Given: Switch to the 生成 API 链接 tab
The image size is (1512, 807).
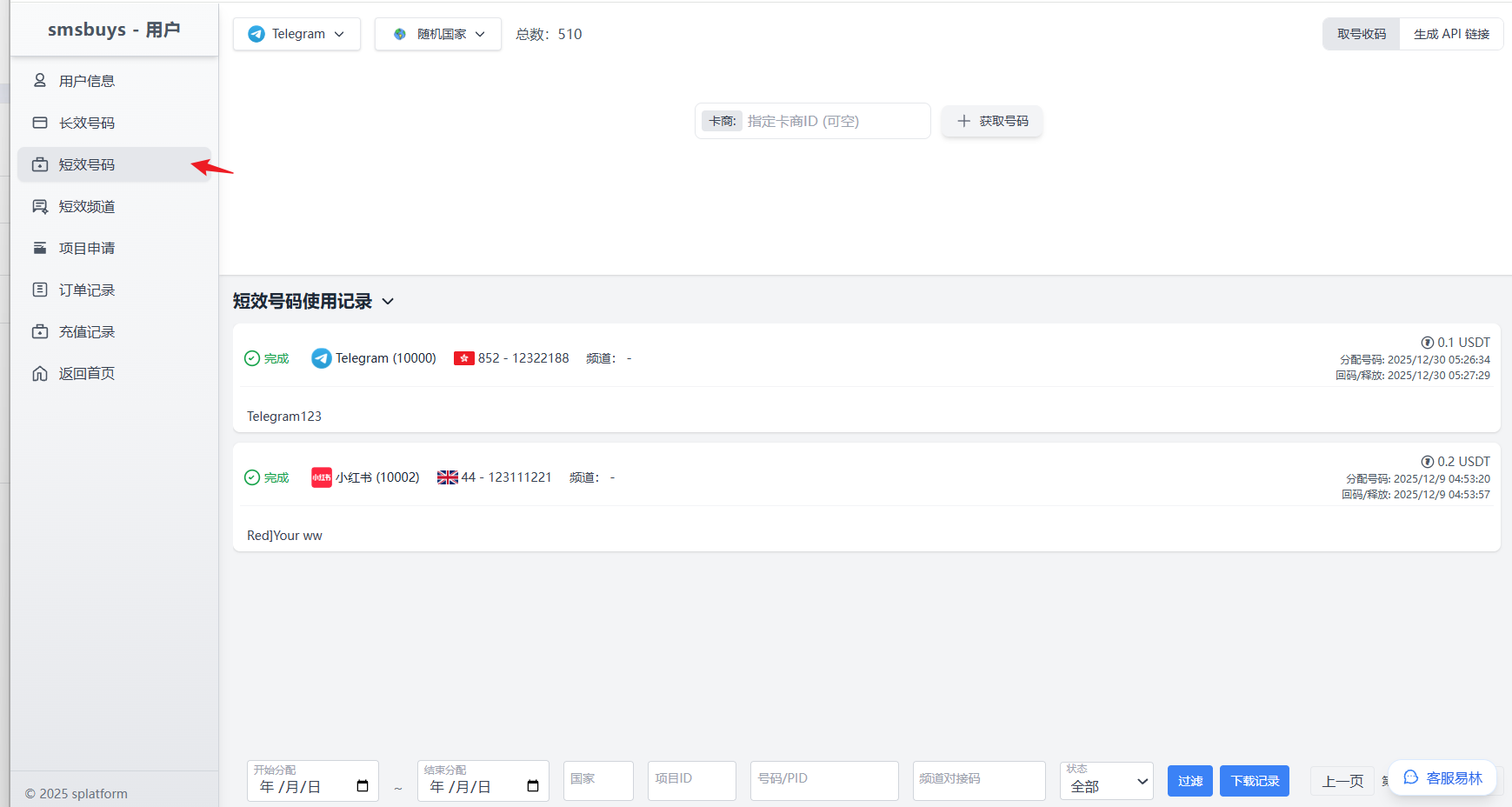Looking at the screenshot, I should point(1451,34).
